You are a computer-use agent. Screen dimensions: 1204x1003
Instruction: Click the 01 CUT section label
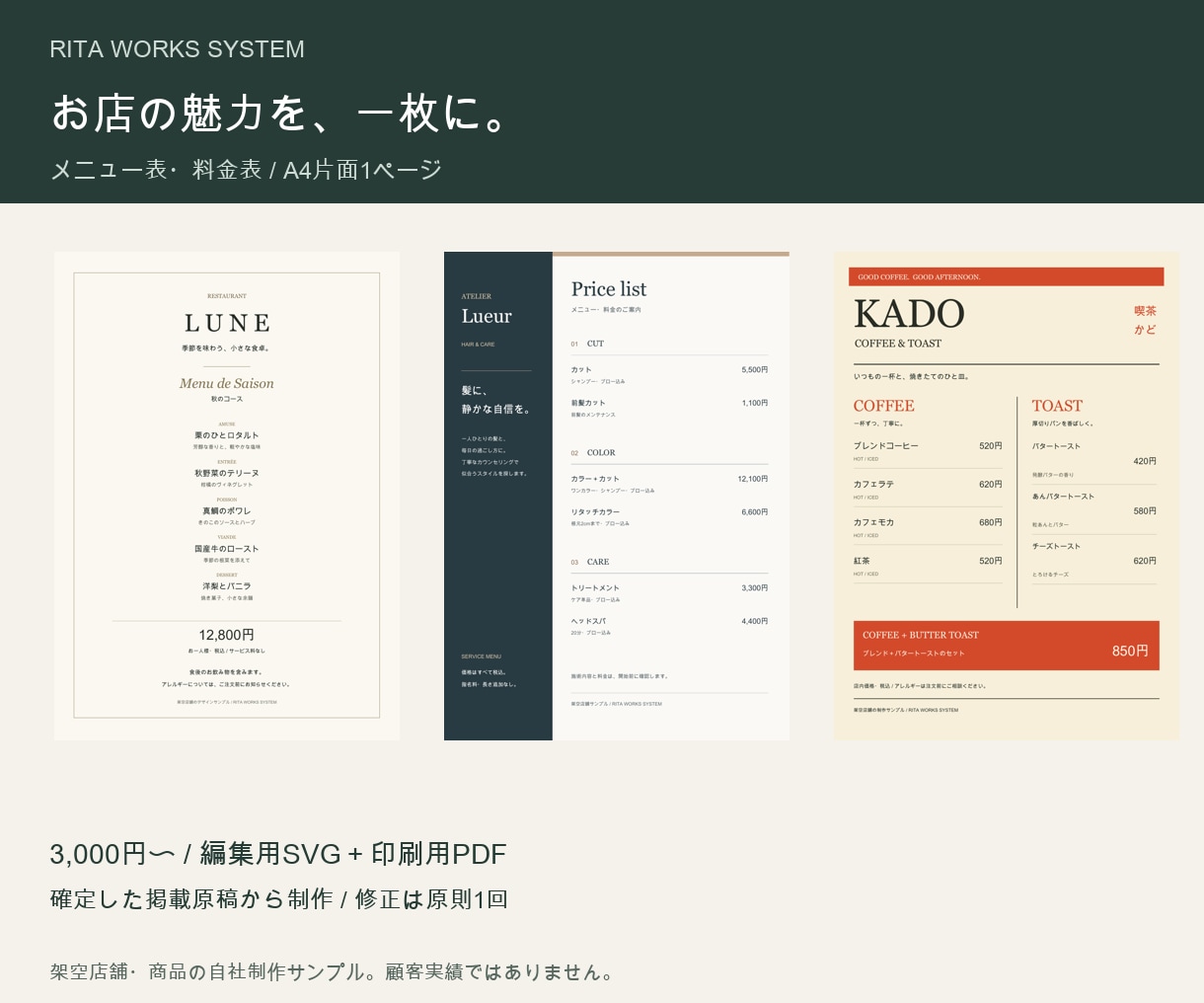[x=587, y=344]
